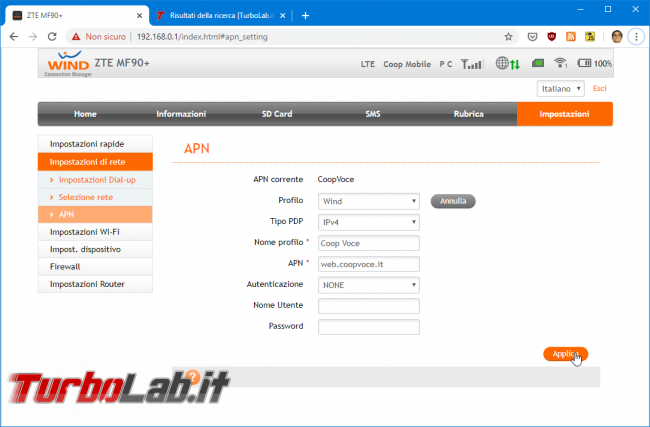The width and height of the screenshot is (650, 427).
Task: Click the signal strength bars icon
Action: [x=472, y=64]
